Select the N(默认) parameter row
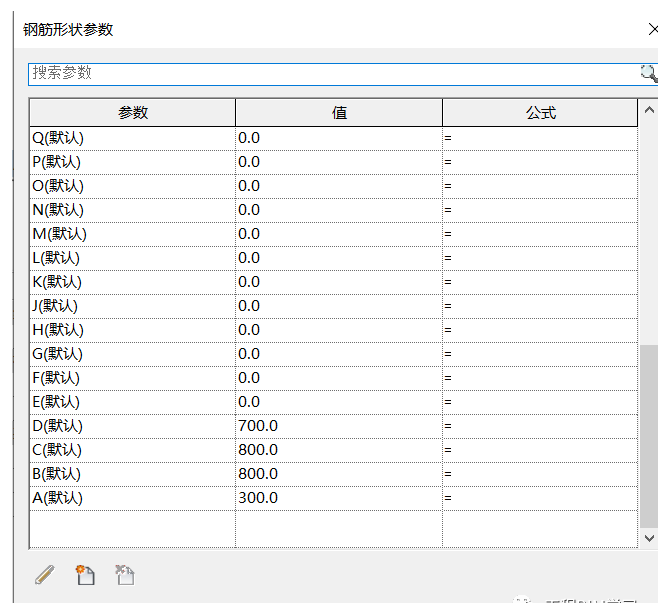666x603 pixels. [x=333, y=210]
